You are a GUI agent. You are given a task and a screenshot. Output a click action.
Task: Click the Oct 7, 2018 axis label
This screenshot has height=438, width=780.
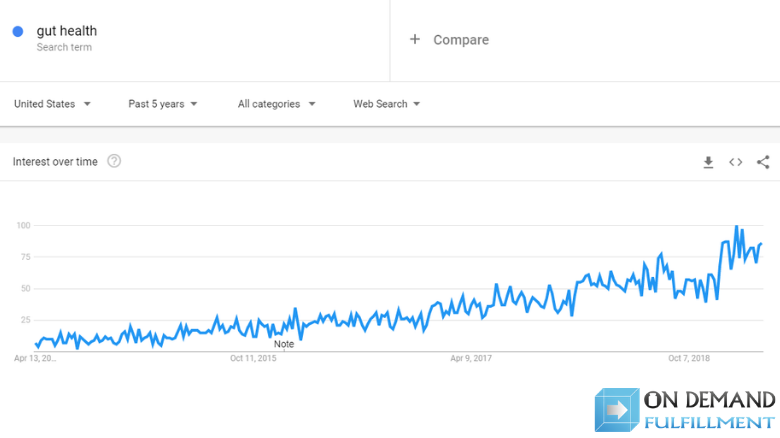(689, 358)
